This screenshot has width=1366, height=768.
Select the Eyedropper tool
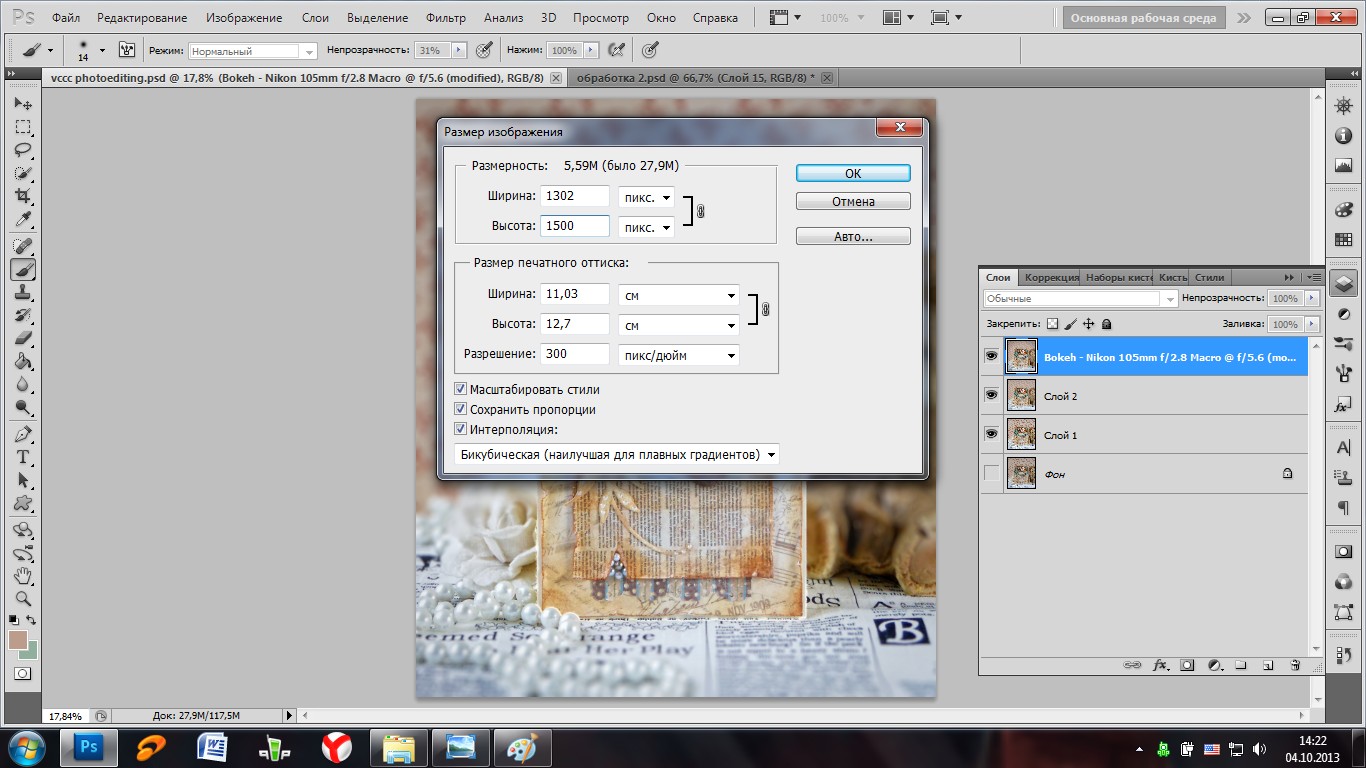coord(23,219)
